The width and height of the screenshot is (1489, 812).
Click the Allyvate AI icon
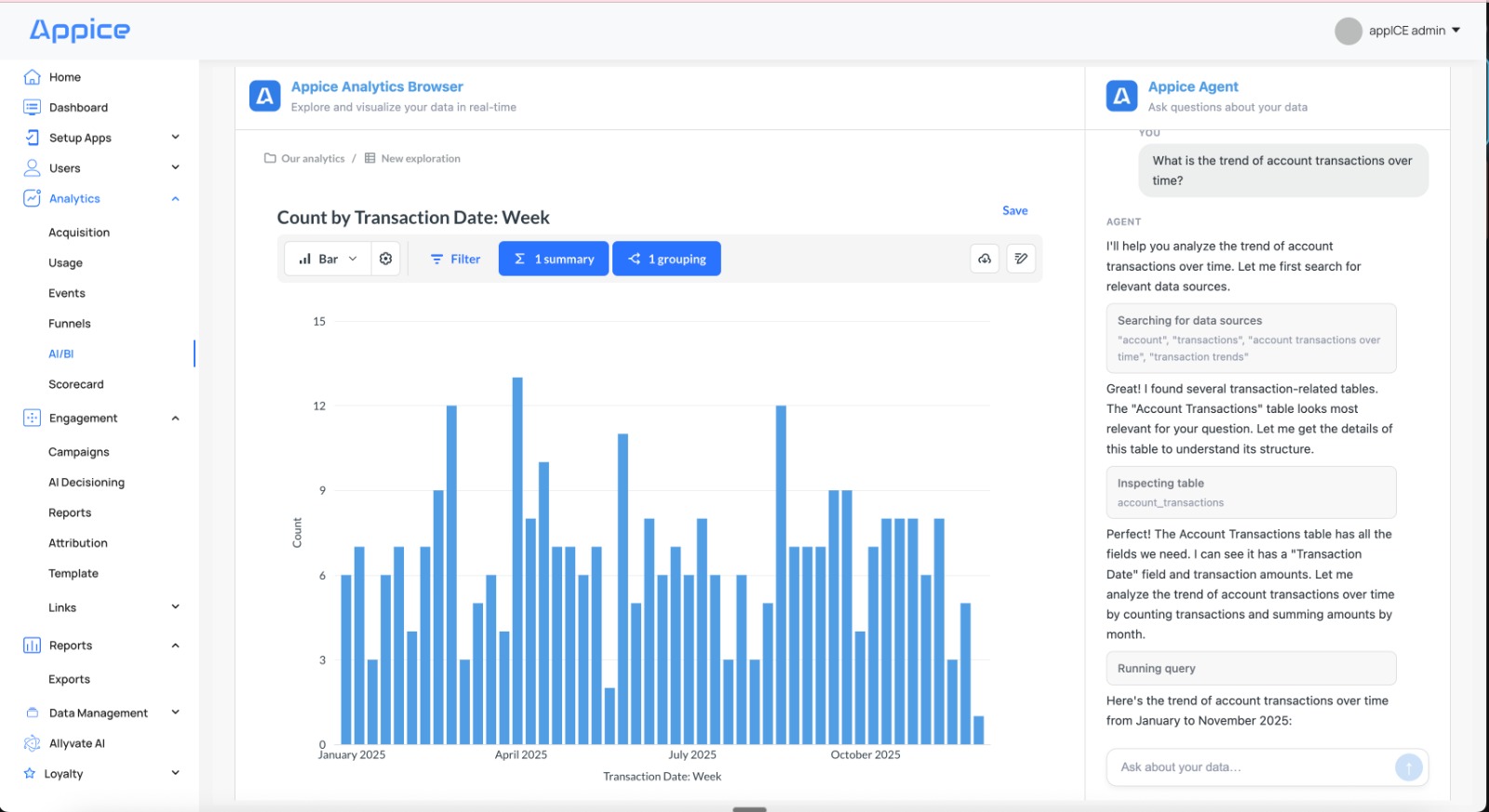pos(32,743)
